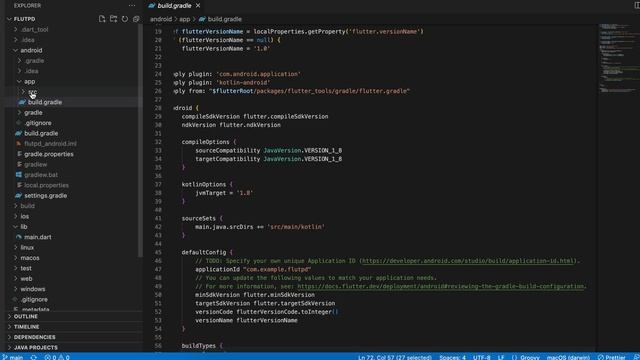
Task: Open .gitignore inside the android folder
Action: [38, 123]
